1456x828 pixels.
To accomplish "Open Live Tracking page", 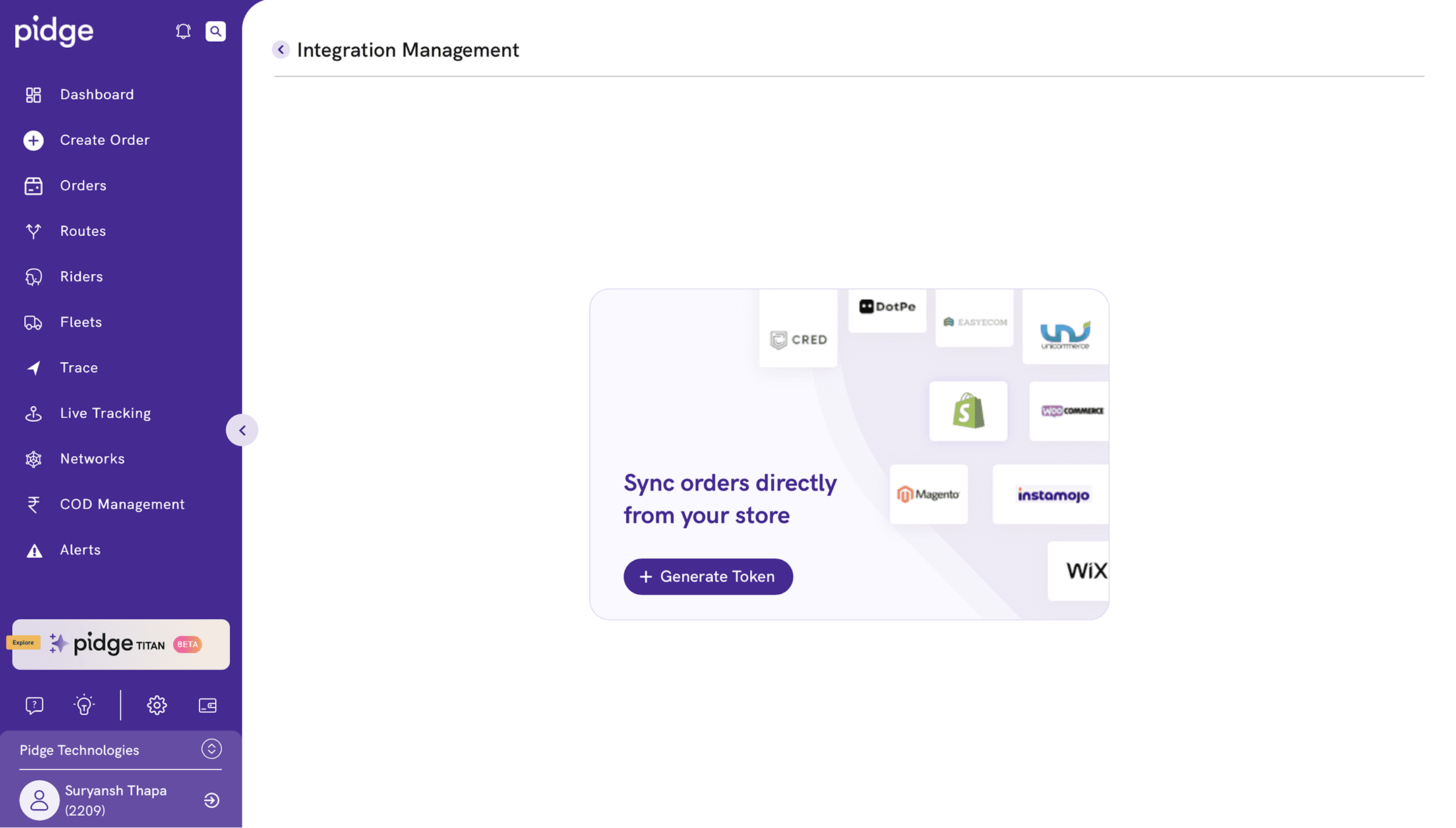I will (105, 413).
